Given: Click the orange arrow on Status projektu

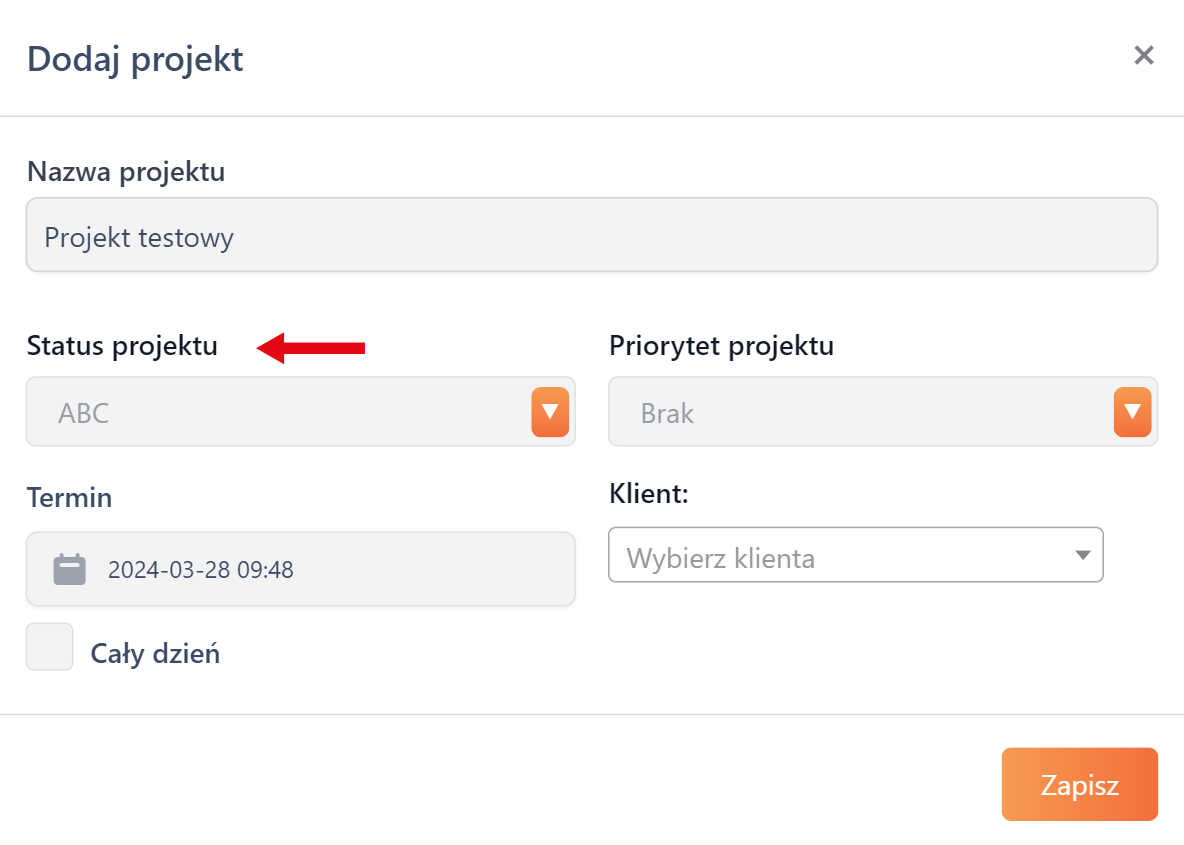Looking at the screenshot, I should click(550, 412).
